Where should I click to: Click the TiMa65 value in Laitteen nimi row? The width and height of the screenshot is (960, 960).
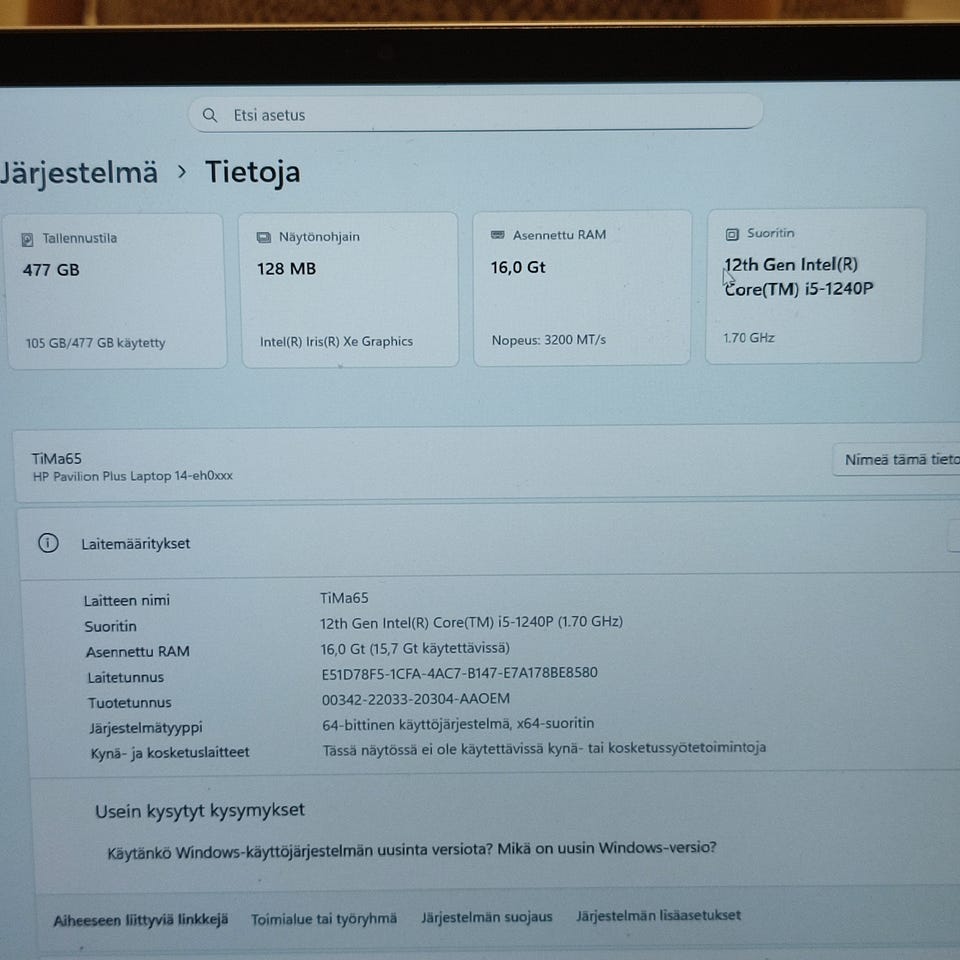[x=344, y=598]
